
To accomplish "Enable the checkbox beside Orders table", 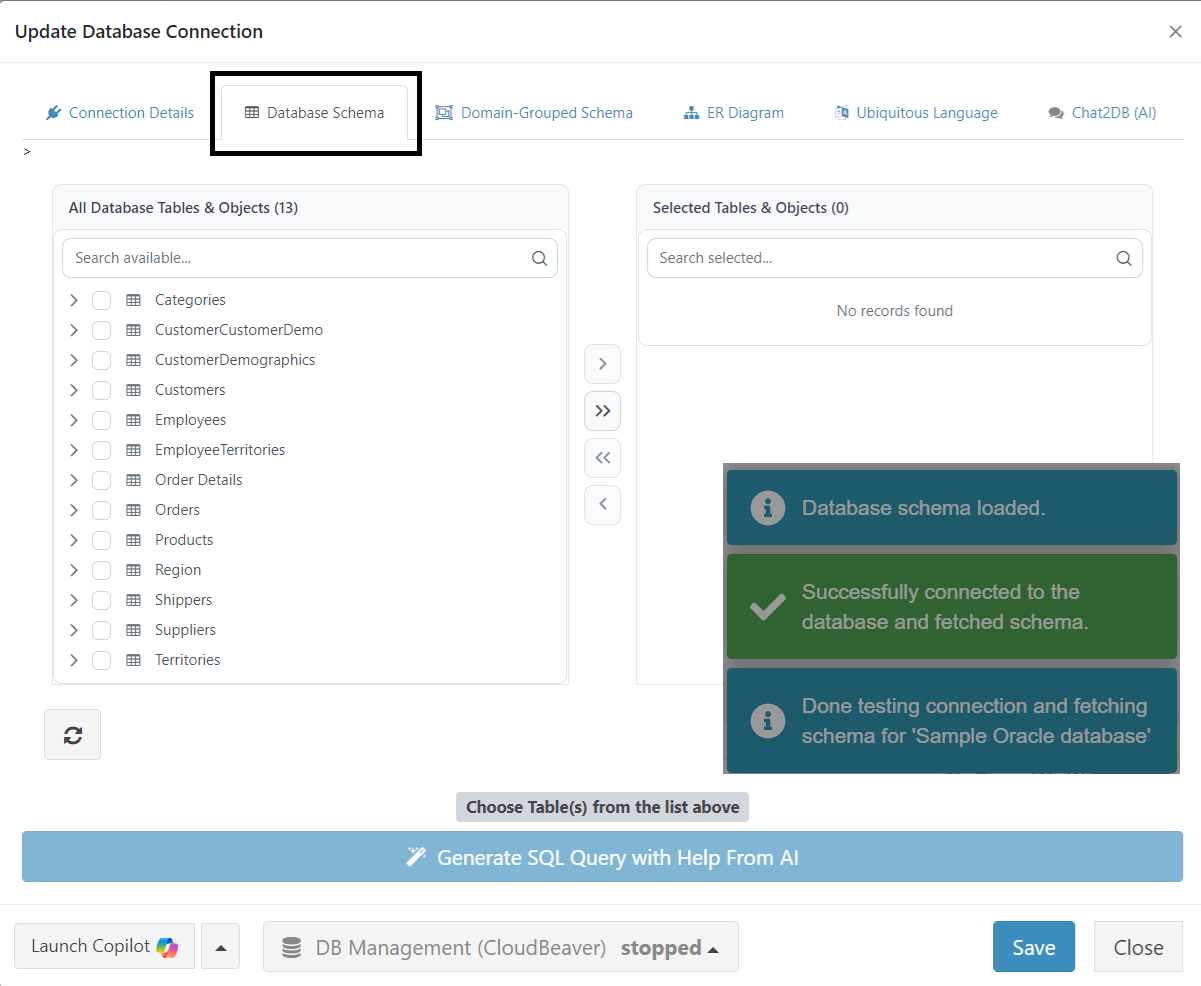I will [x=101, y=510].
